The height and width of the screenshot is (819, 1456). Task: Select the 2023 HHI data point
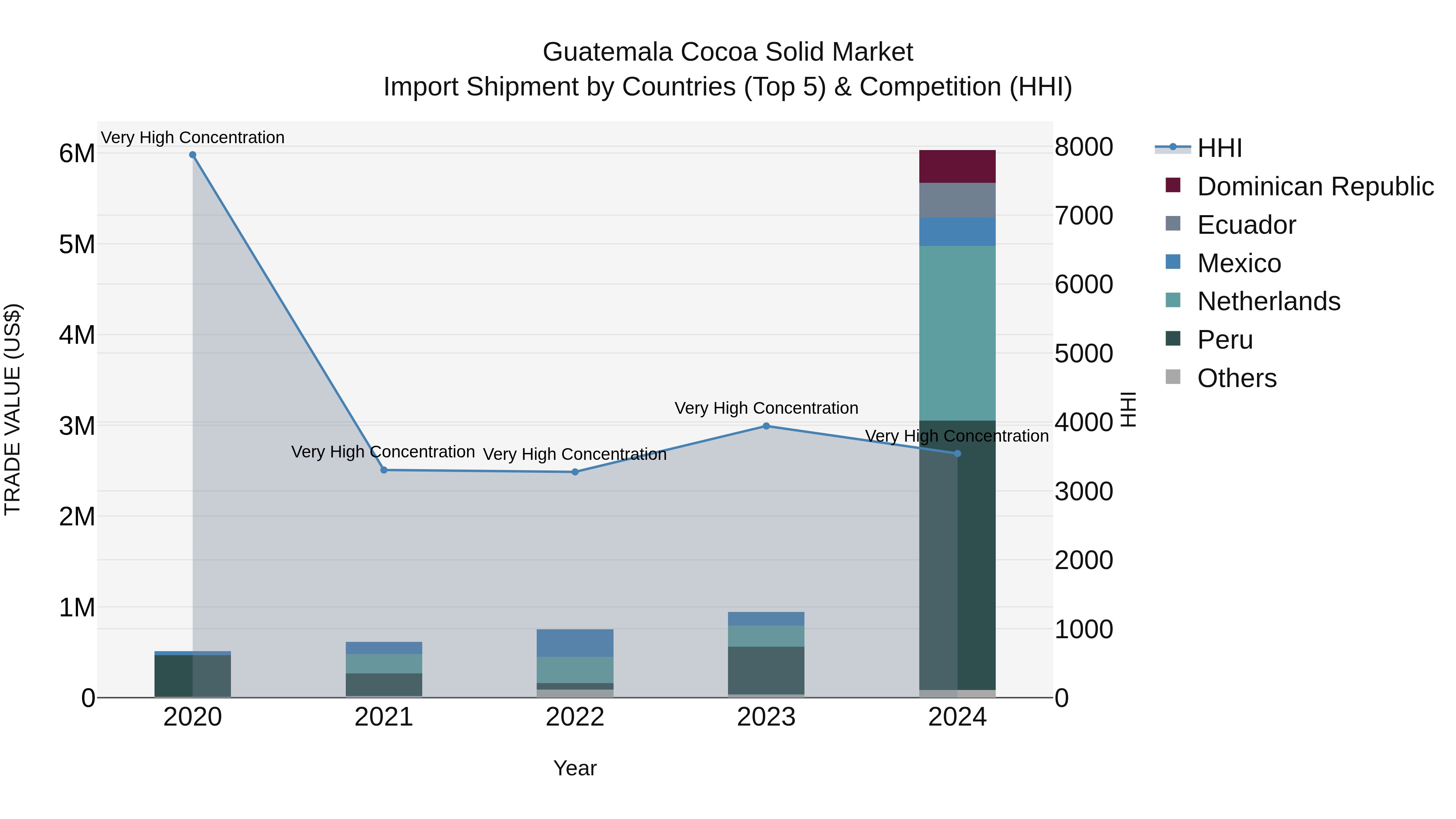[766, 426]
